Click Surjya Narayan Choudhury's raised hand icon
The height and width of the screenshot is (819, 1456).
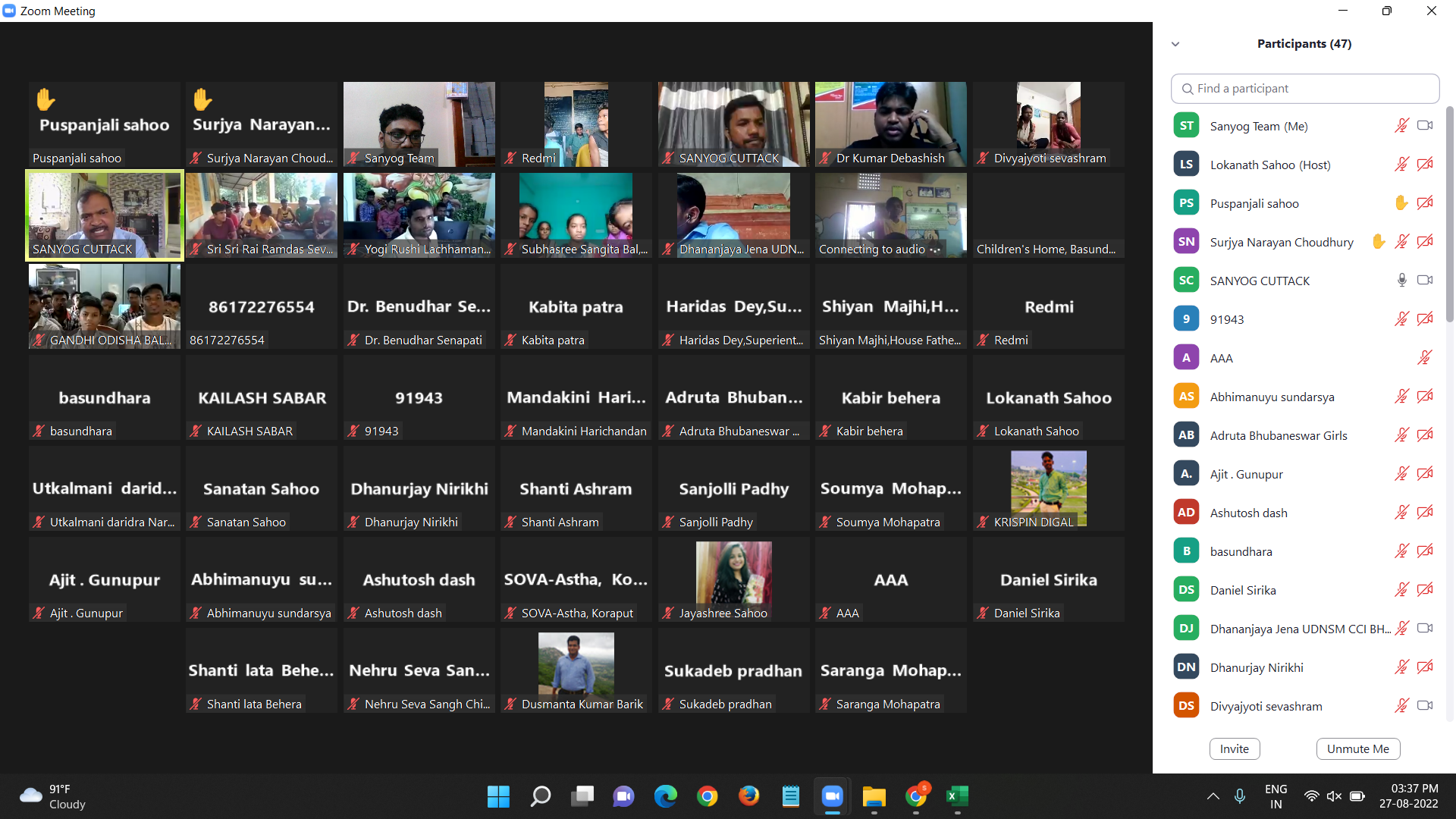tap(1379, 242)
